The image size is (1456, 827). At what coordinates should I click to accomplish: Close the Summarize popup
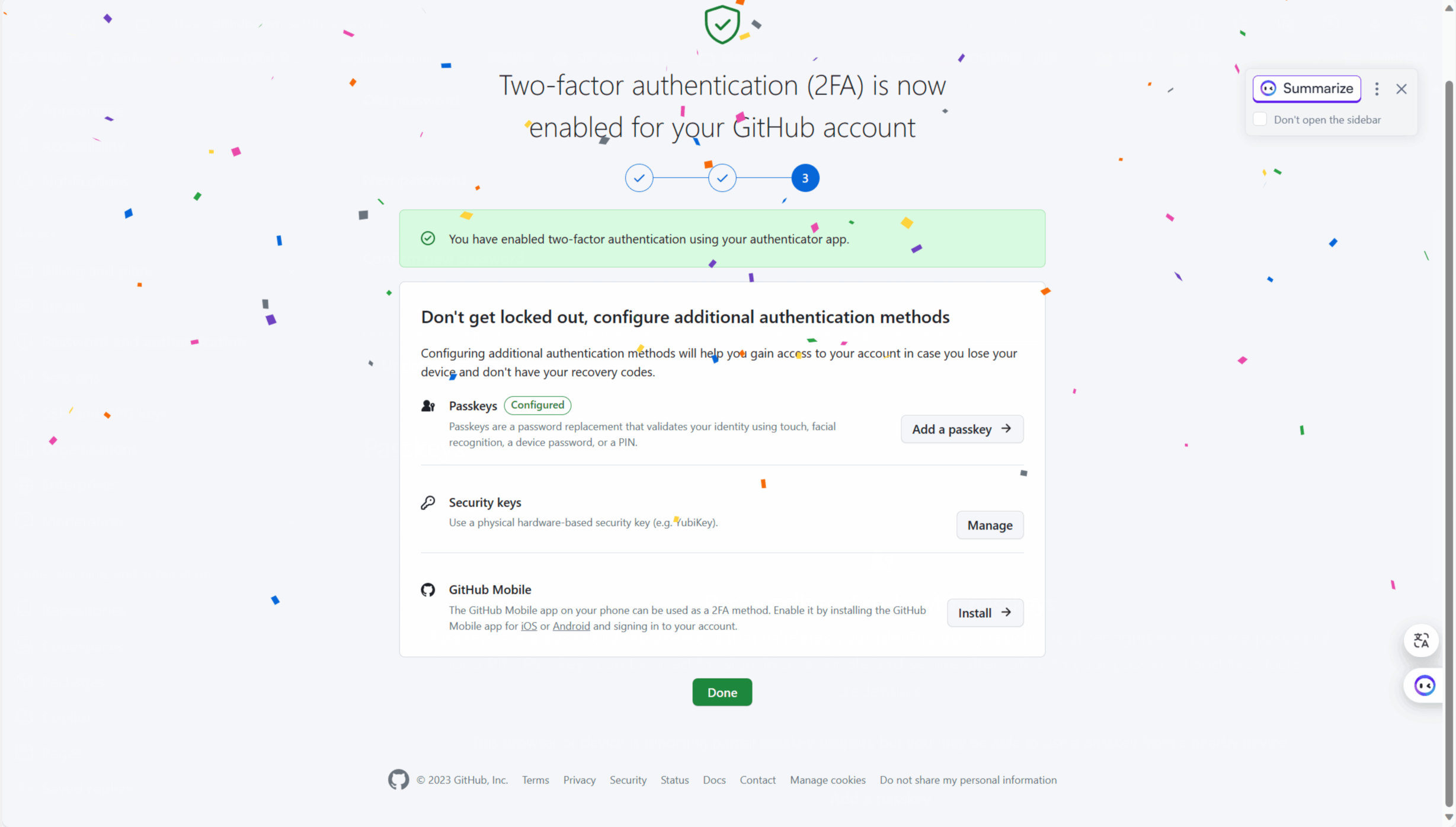(x=1401, y=89)
